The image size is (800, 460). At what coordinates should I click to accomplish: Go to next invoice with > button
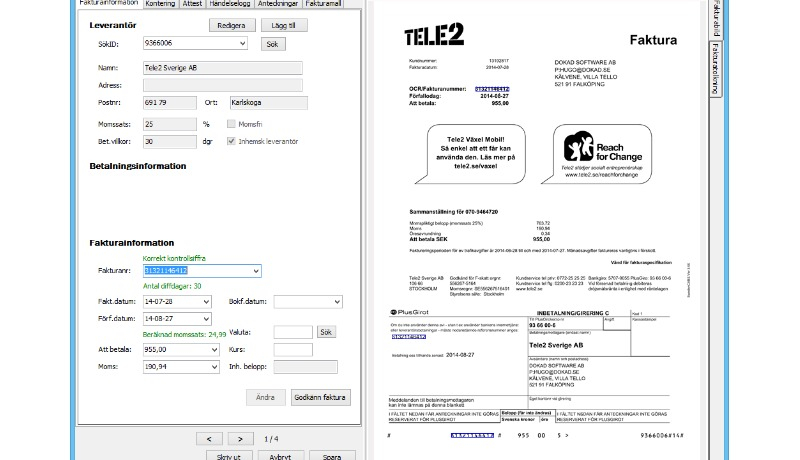[x=240, y=439]
